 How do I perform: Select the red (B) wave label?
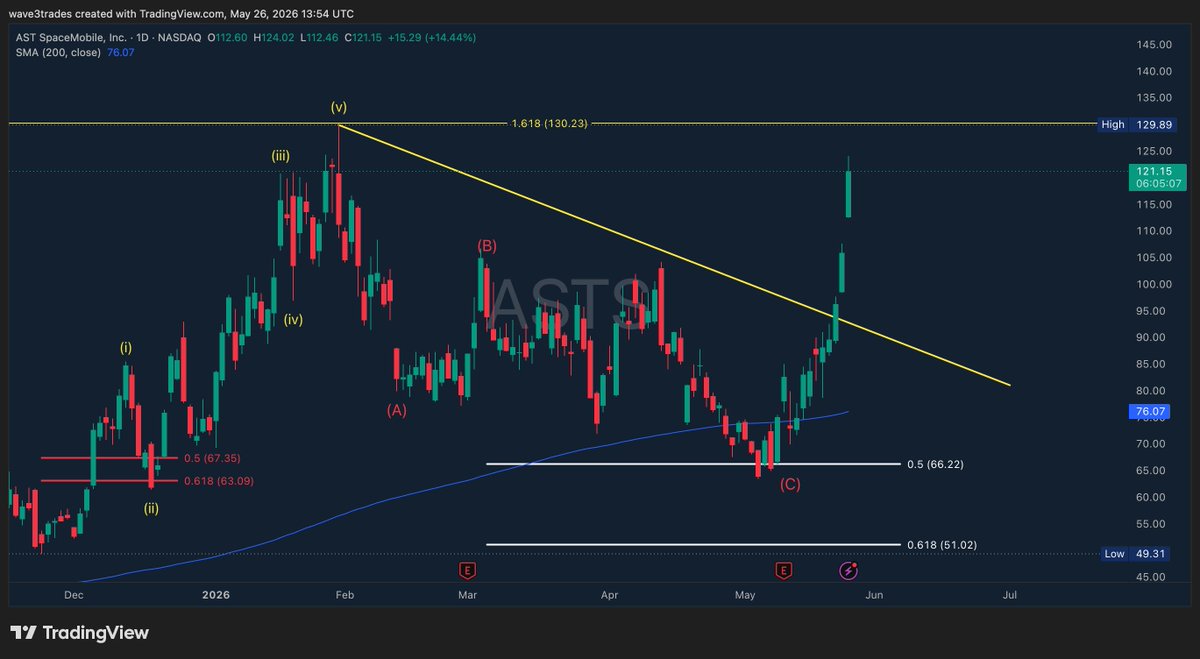(x=487, y=245)
